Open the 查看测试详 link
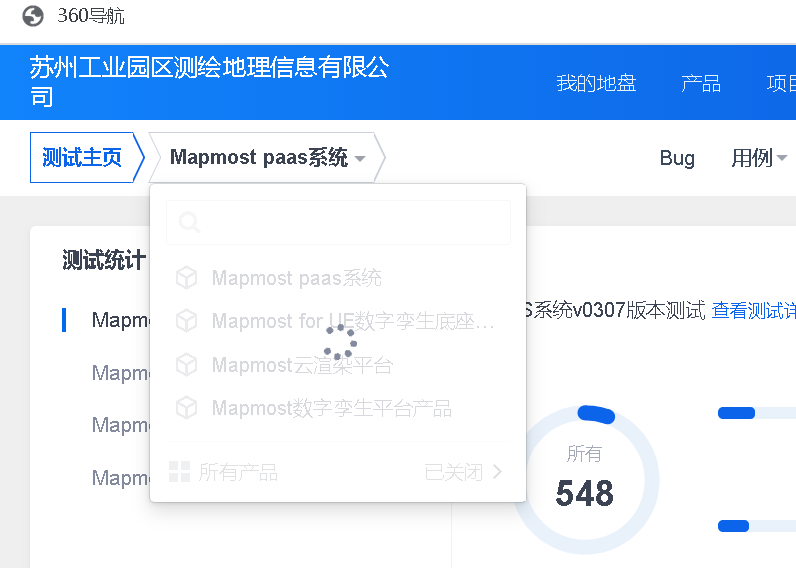Screen dimensions: 796x568 (x=753, y=311)
